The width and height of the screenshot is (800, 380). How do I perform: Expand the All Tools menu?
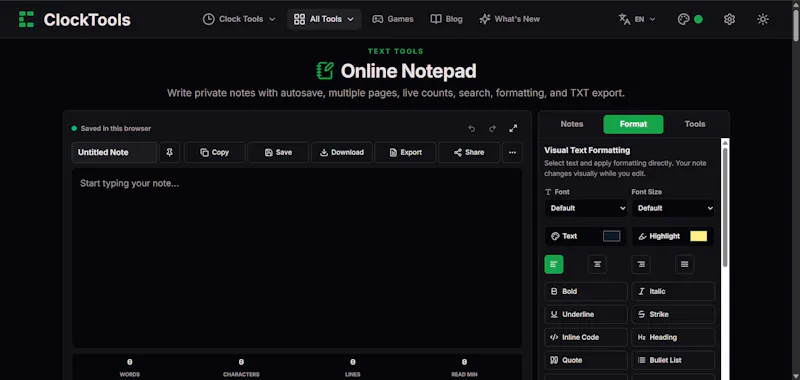pyautogui.click(x=324, y=19)
